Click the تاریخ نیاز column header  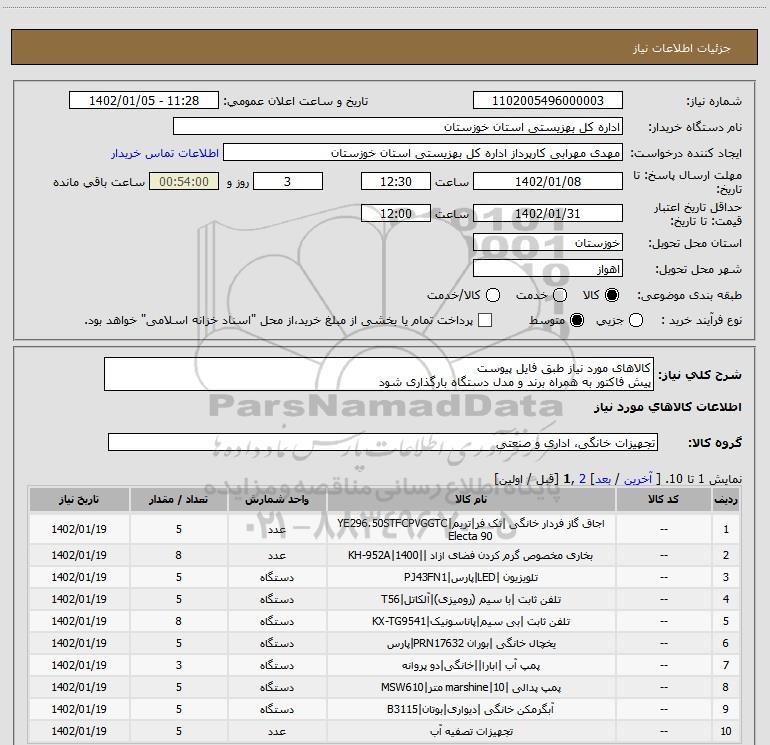click(79, 499)
